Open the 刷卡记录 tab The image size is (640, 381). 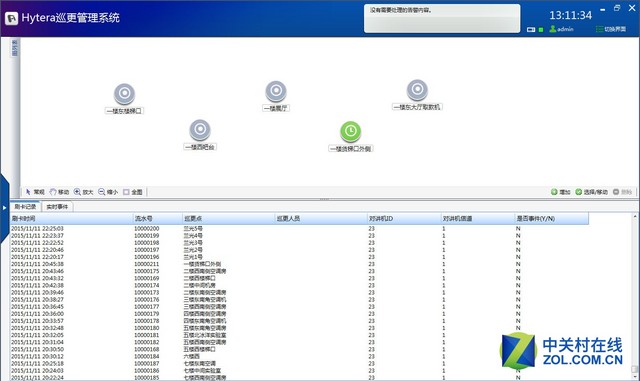25,207
